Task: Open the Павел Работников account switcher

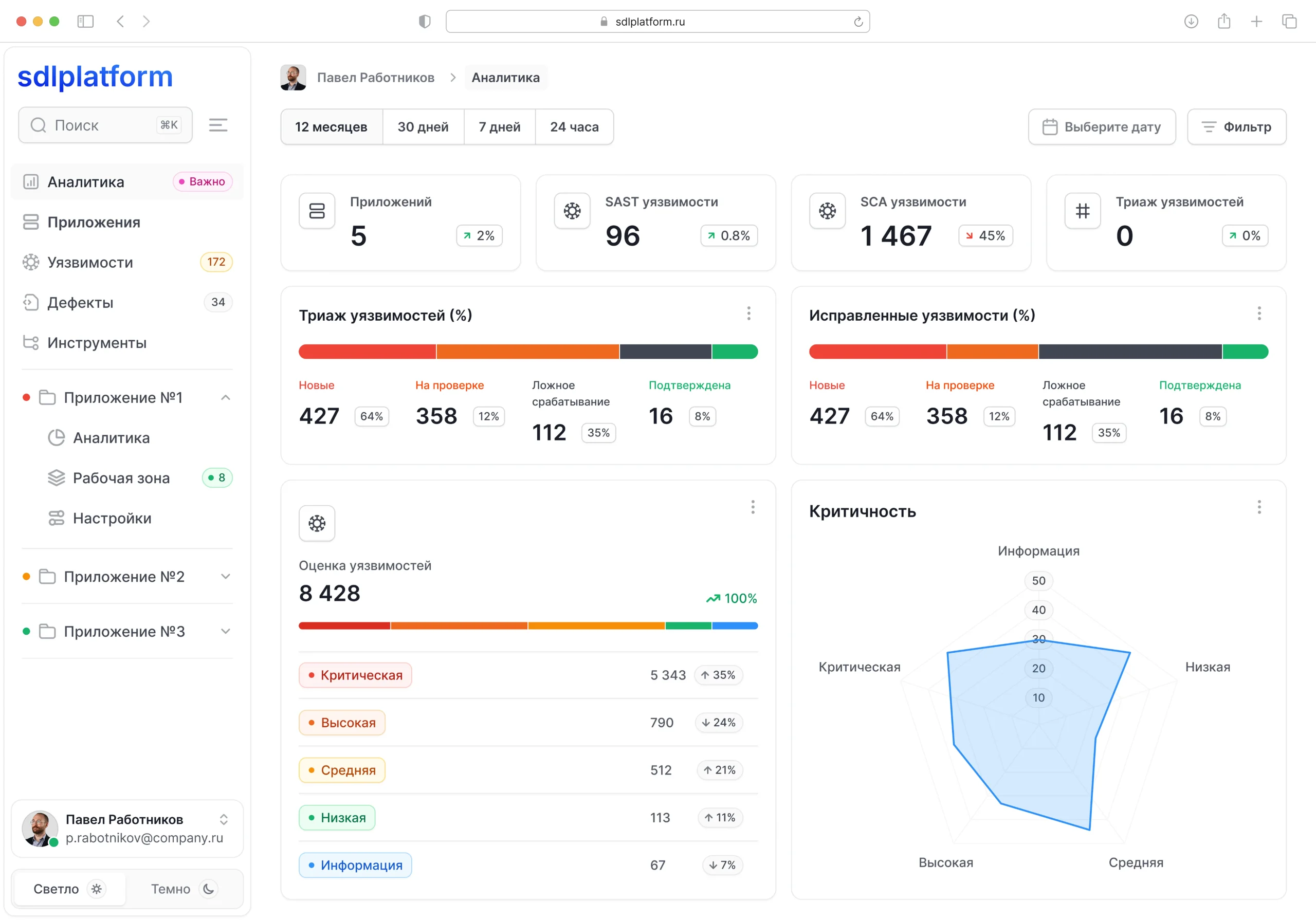Action: 223,820
